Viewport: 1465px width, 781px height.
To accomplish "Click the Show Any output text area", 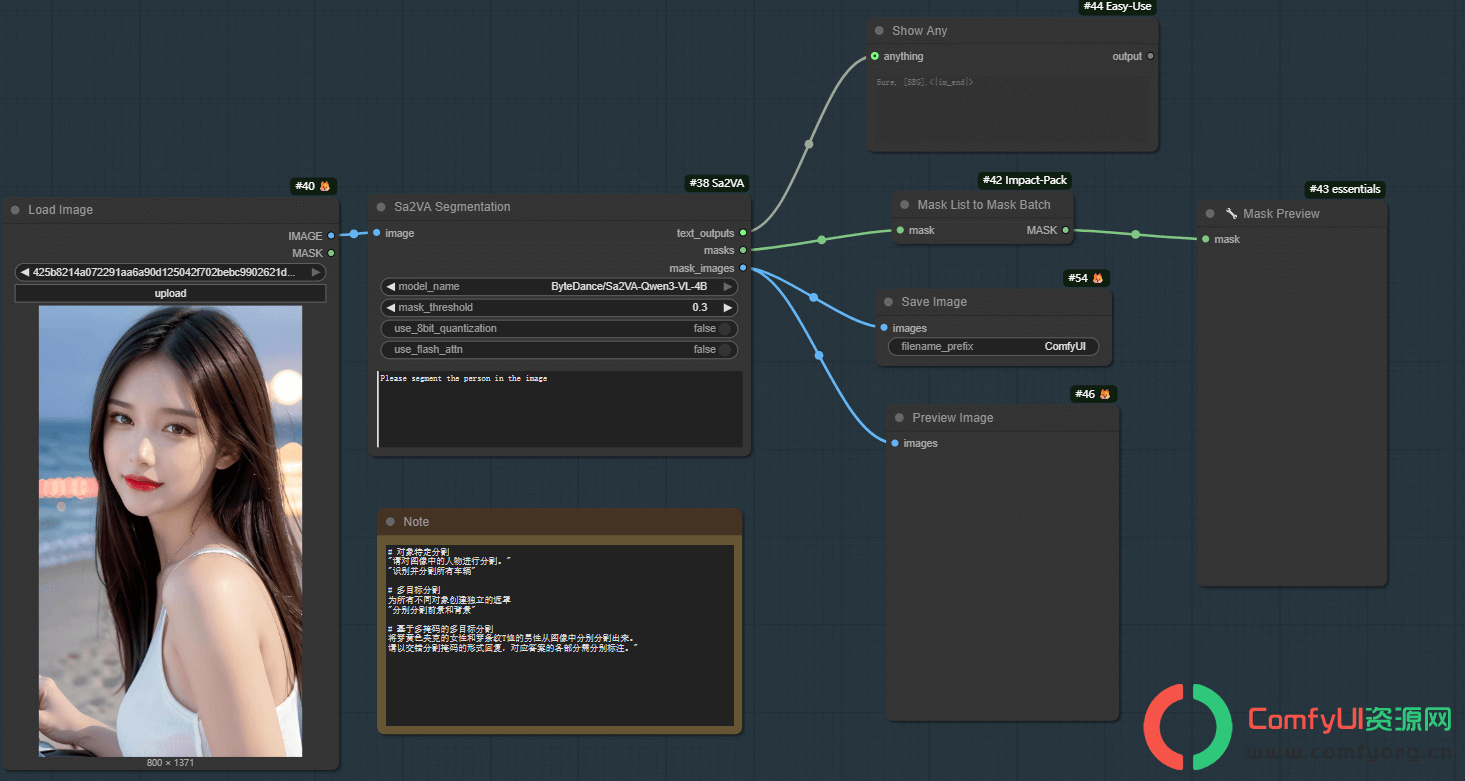I will coord(1012,108).
